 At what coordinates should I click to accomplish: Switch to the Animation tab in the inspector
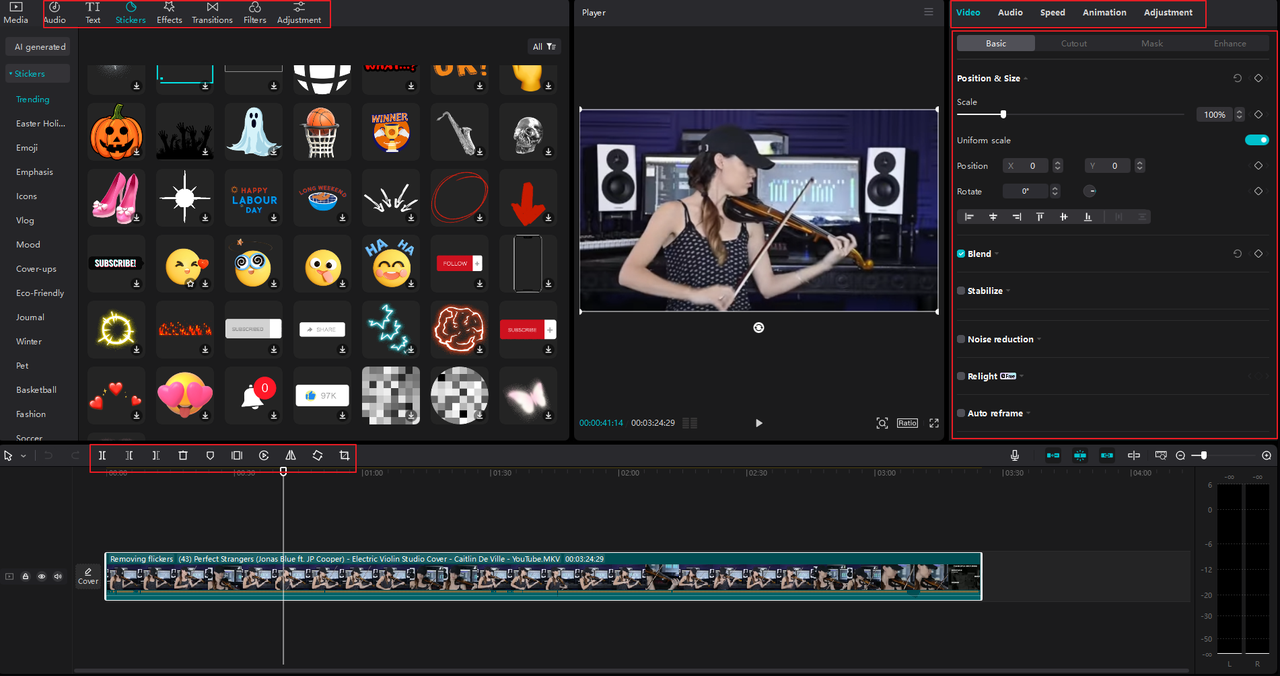click(x=1104, y=12)
